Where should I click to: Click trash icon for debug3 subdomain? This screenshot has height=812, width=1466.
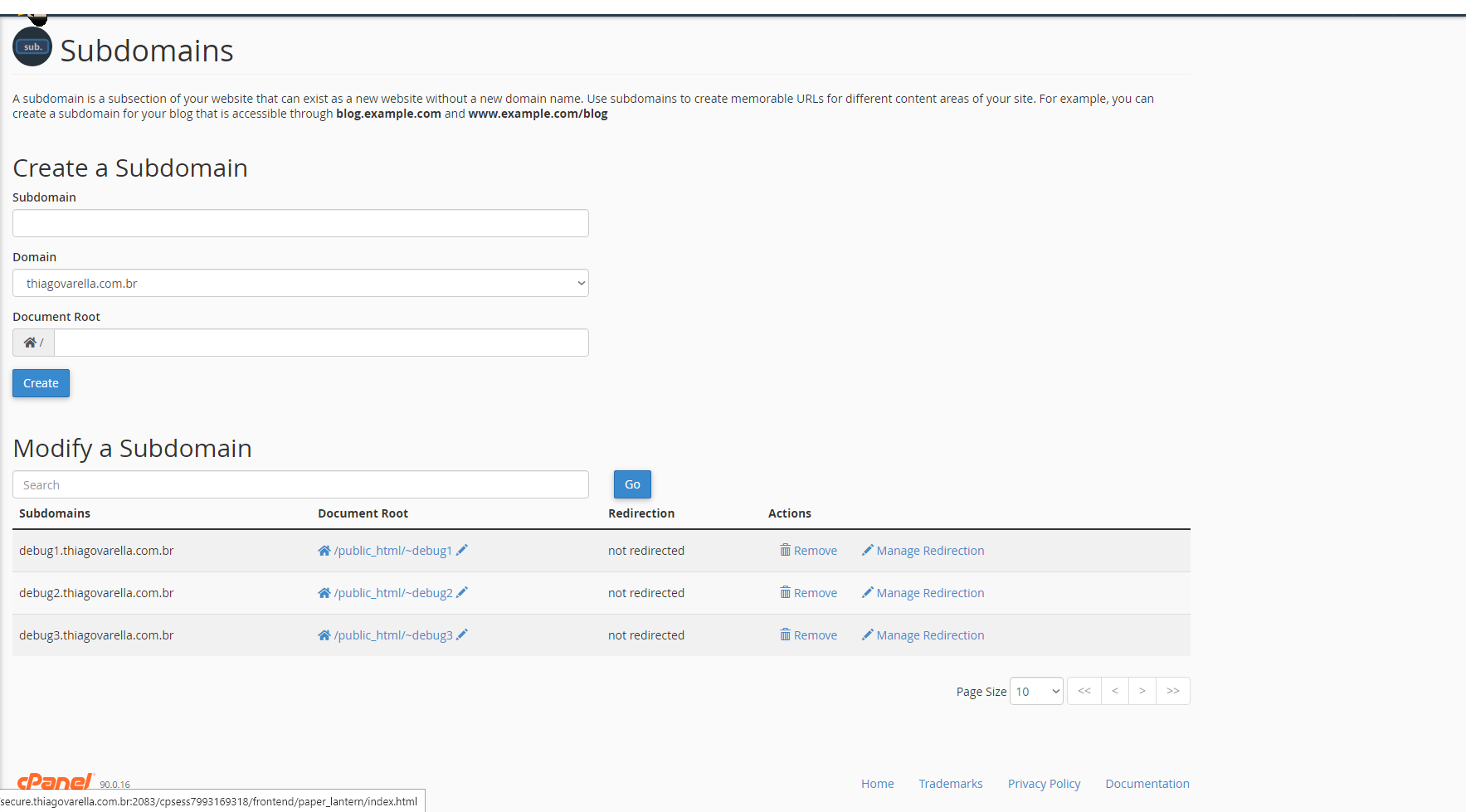(785, 635)
